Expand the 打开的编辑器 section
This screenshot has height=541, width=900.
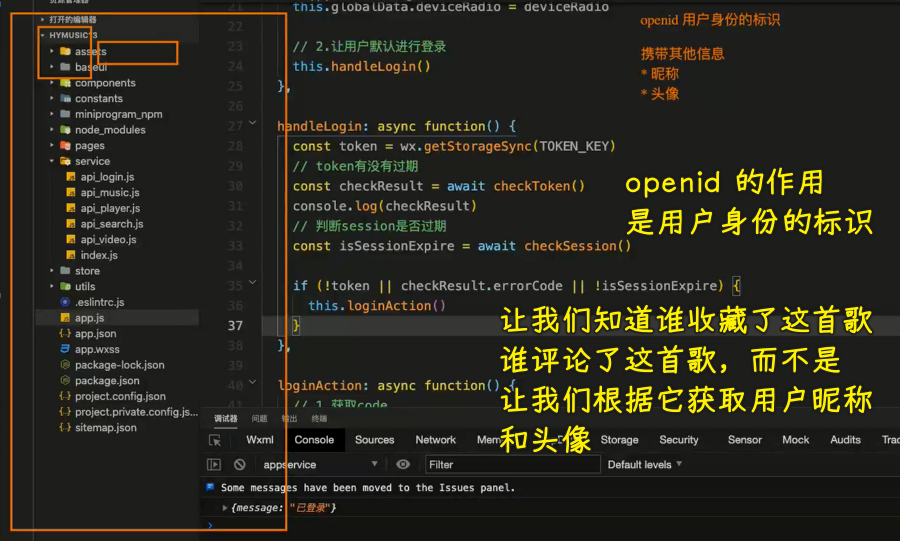coord(42,20)
